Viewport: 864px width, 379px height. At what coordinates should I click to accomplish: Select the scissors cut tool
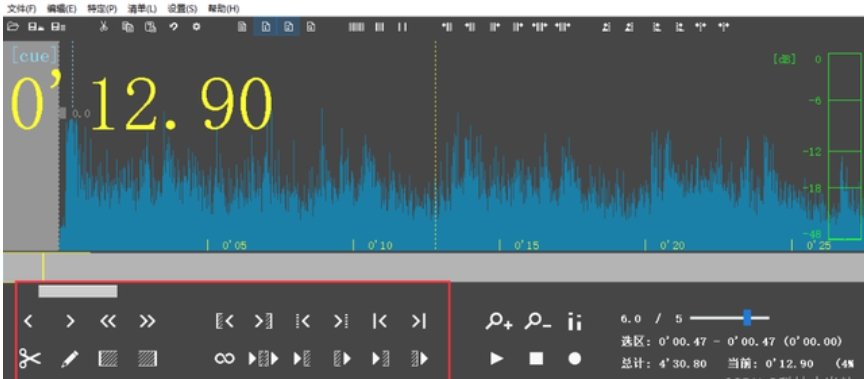coord(30,359)
